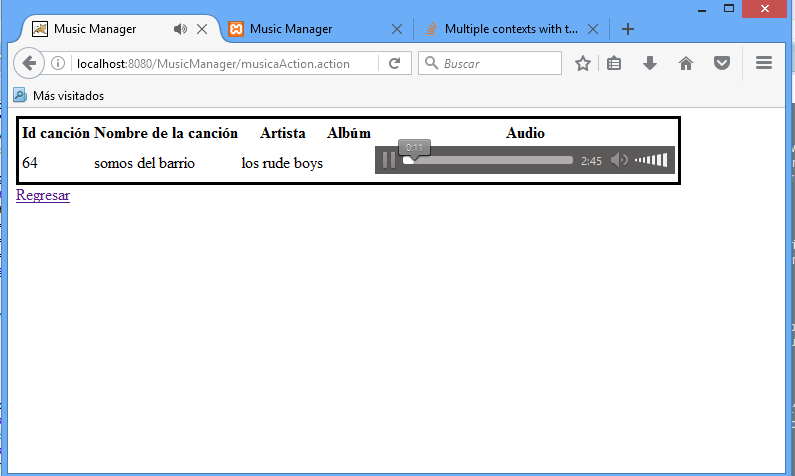
Task: Close the Multiple contexts tab
Action: [x=593, y=29]
